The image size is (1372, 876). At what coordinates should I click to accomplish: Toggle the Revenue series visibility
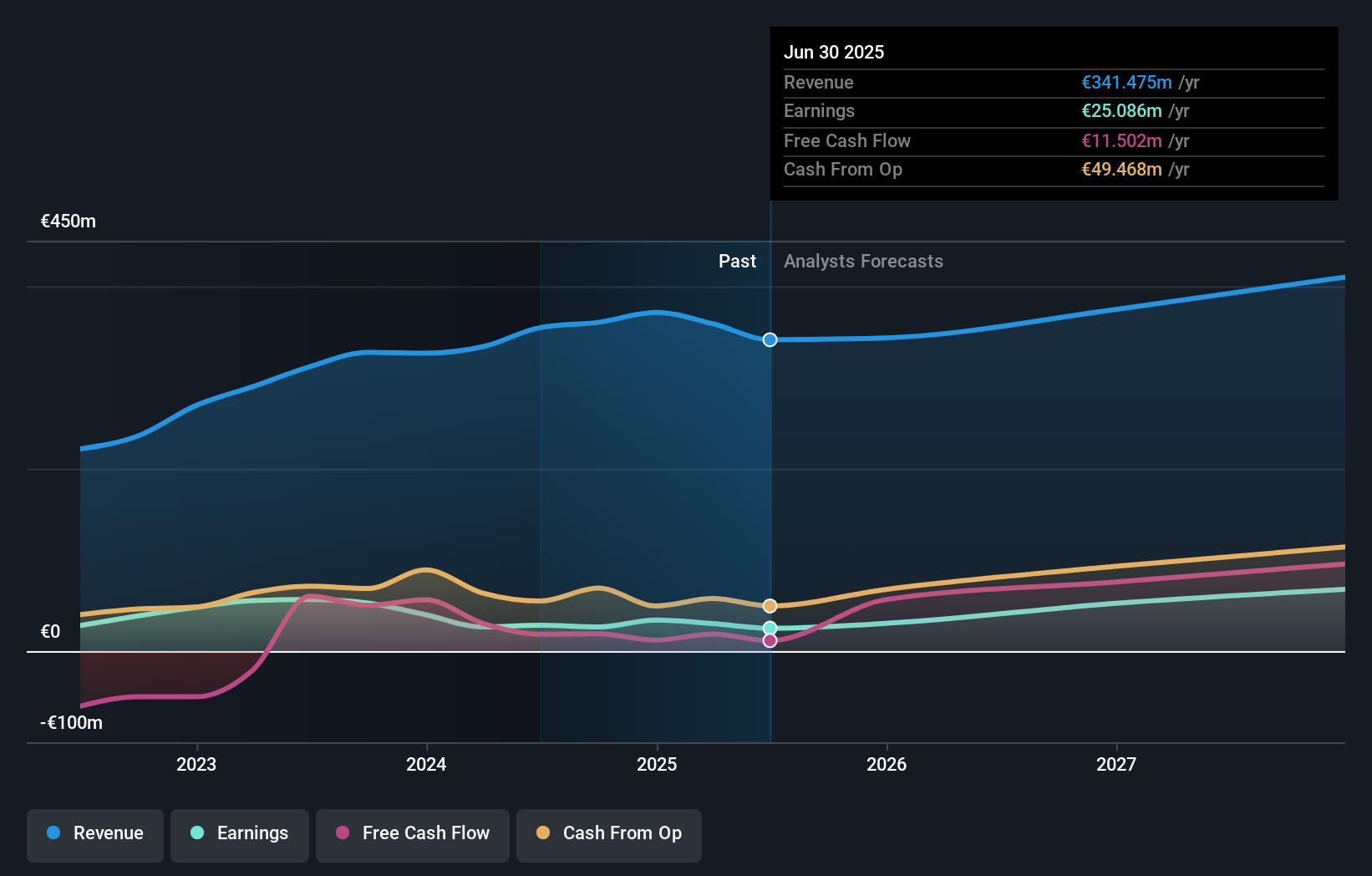pos(94,833)
